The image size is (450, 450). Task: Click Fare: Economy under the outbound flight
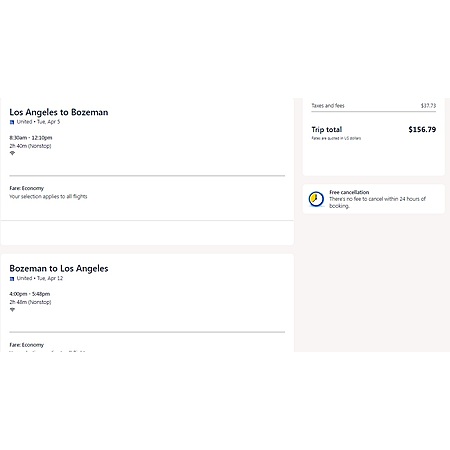tap(27, 188)
